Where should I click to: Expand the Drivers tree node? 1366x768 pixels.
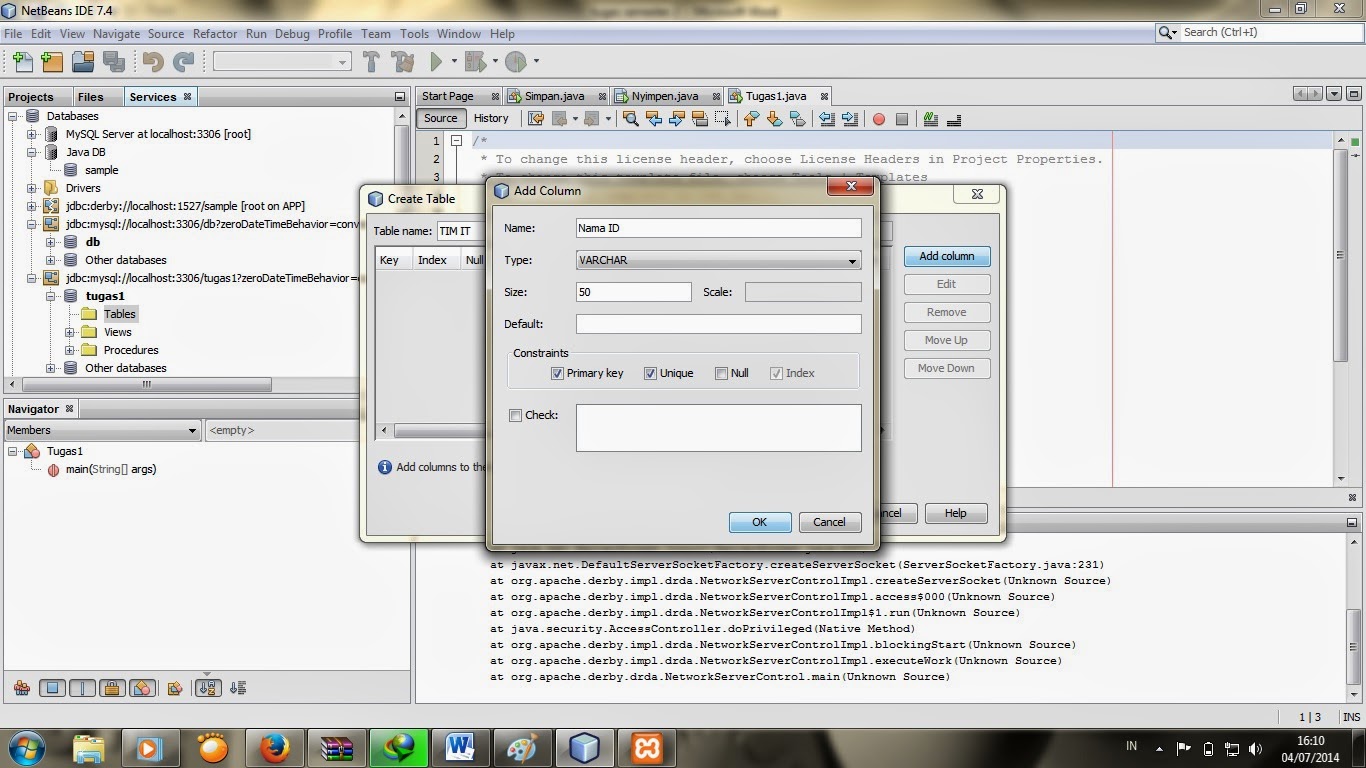click(32, 188)
